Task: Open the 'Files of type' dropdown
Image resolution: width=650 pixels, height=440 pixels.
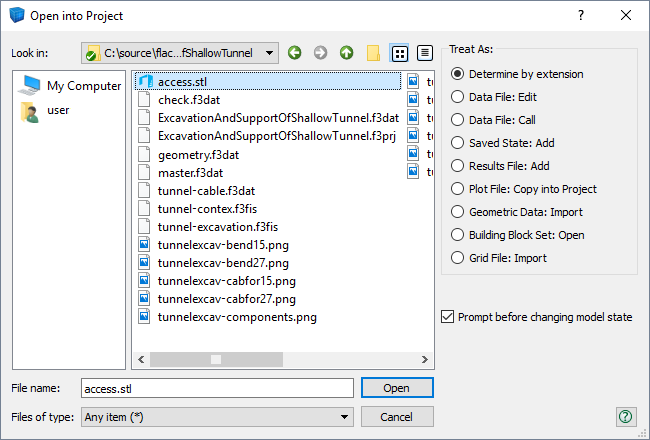Action: 345,417
